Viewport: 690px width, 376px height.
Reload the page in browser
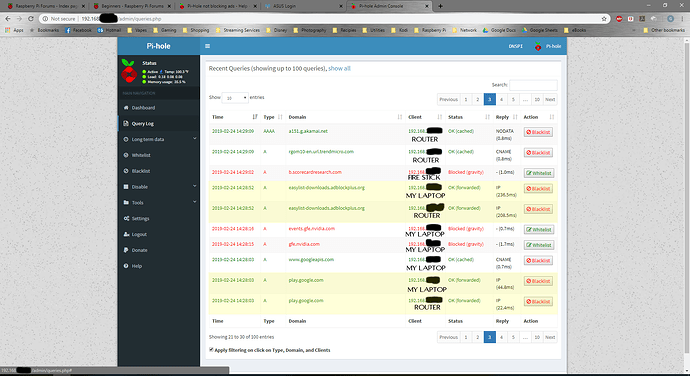[x=30, y=19]
